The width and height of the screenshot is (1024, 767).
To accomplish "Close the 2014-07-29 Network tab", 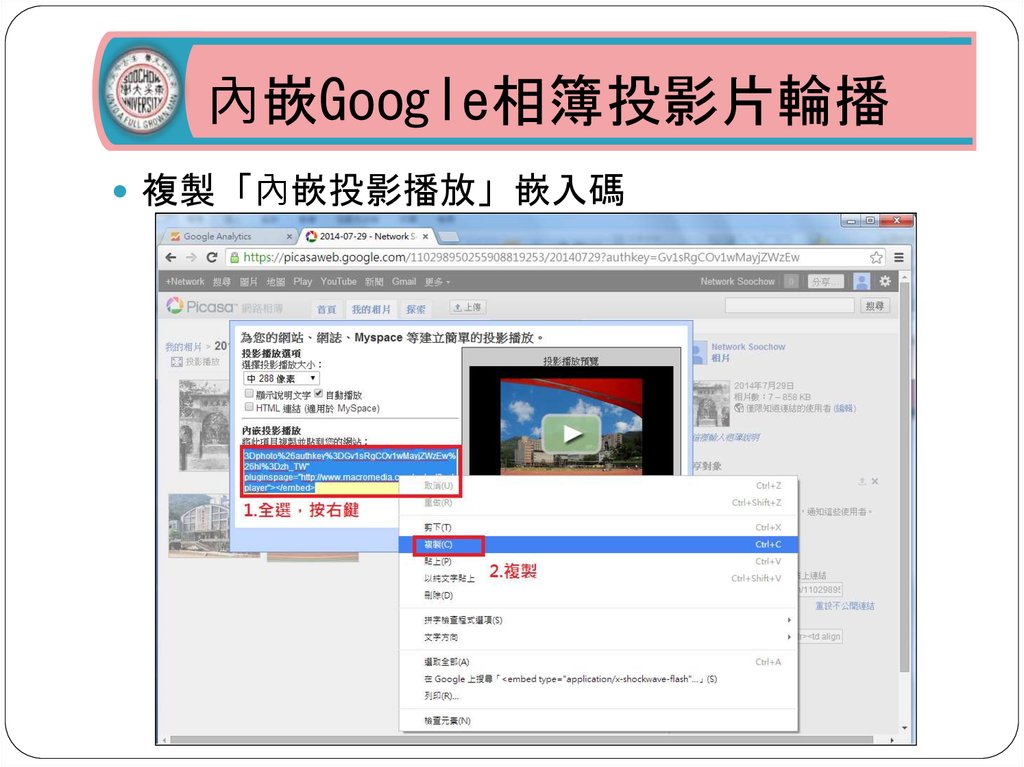I will point(425,237).
